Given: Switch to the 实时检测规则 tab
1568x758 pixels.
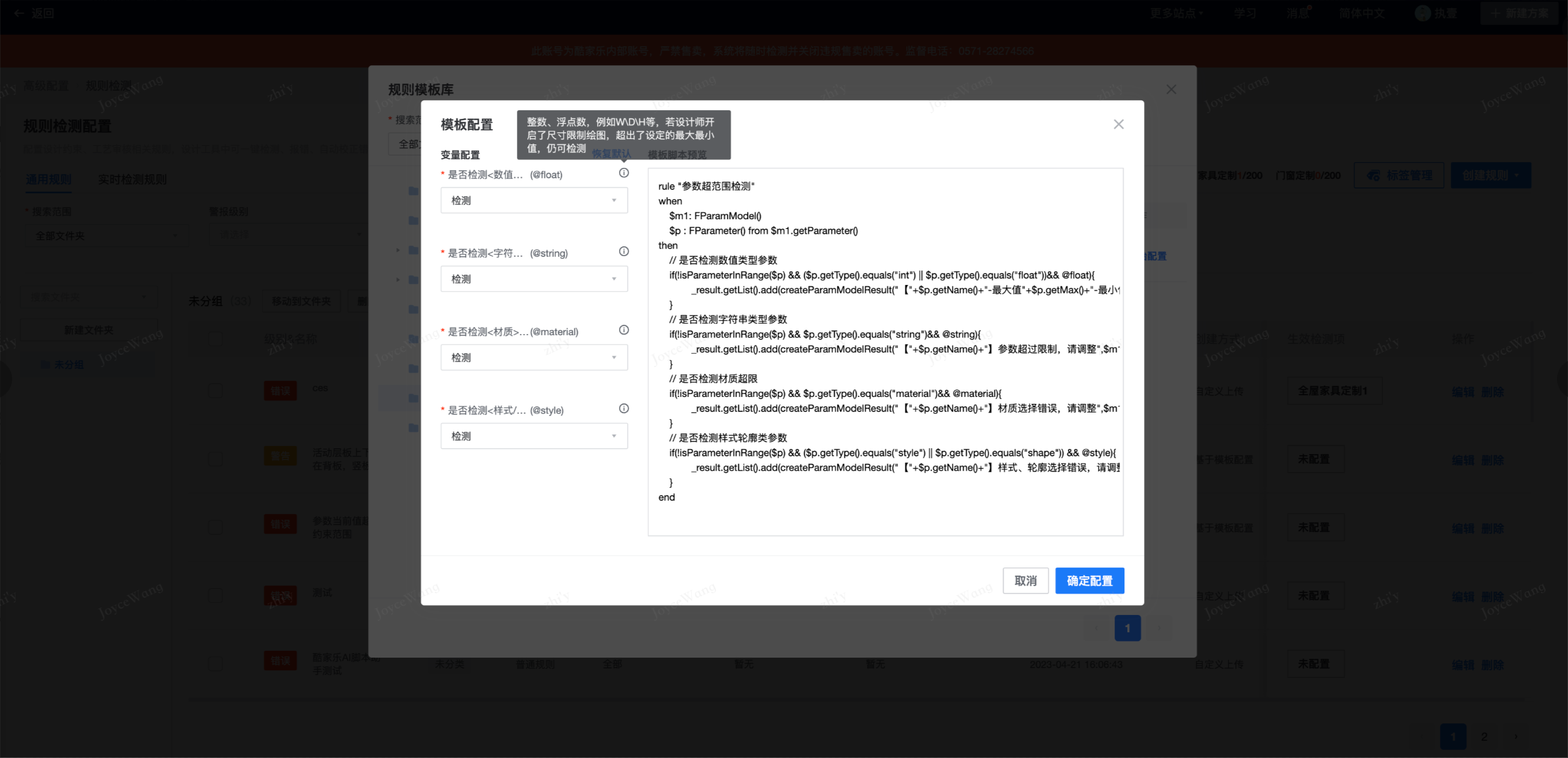Looking at the screenshot, I should [x=132, y=179].
